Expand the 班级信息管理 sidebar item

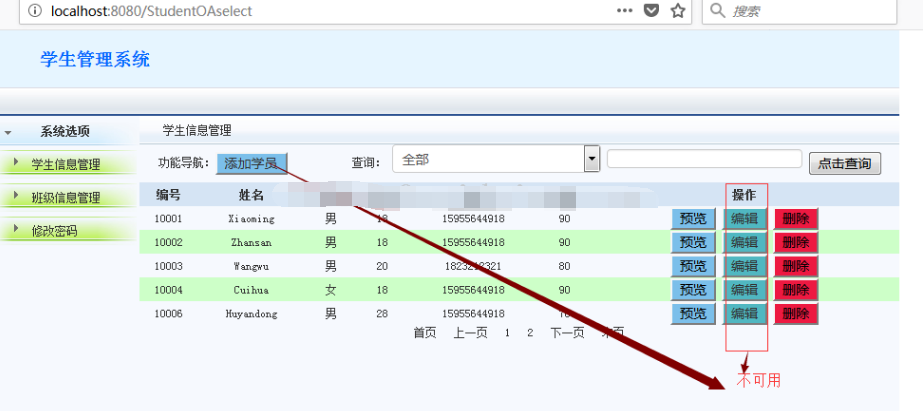65,197
